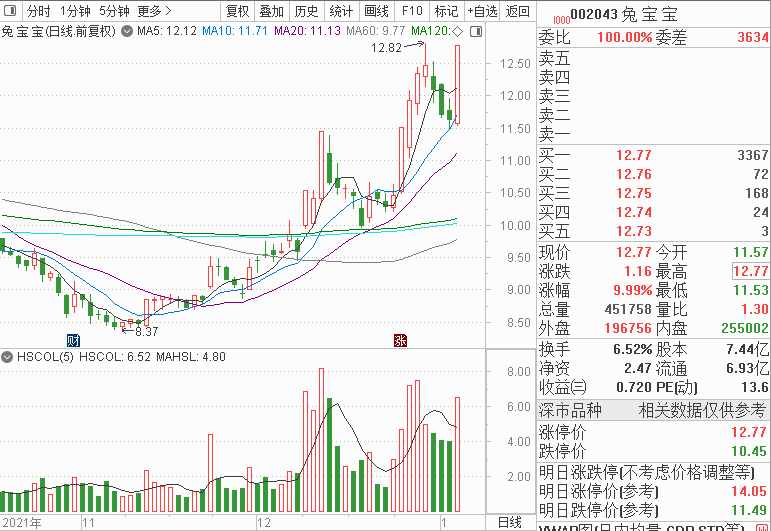The width and height of the screenshot is (771, 531).
Task: Click the 11 month marker on time axis
Action: pos(88,523)
